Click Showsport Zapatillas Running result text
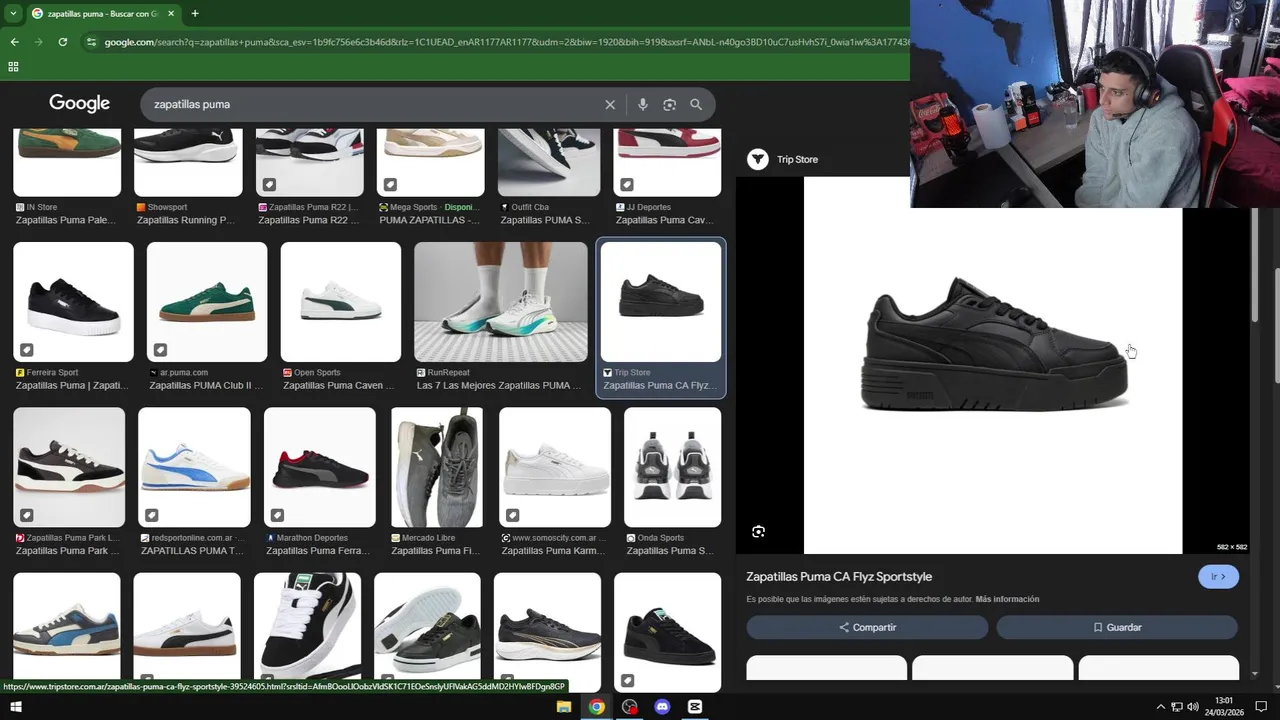 point(186,220)
